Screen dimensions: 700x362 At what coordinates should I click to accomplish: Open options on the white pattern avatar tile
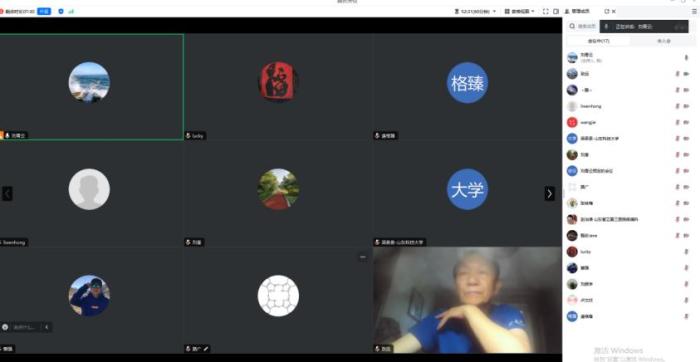362,257
